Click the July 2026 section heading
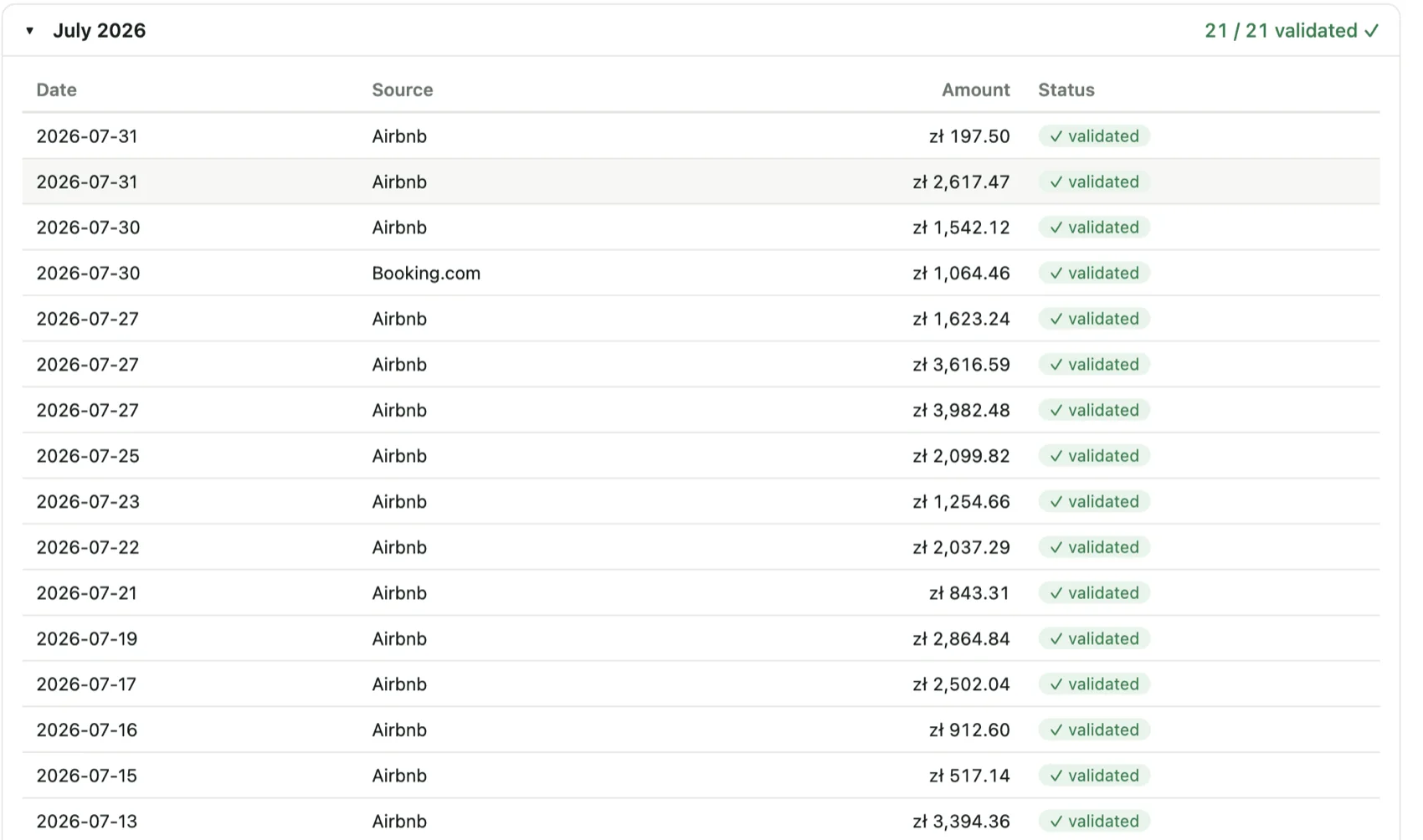Viewport: 1423px width, 840px height. [99, 31]
